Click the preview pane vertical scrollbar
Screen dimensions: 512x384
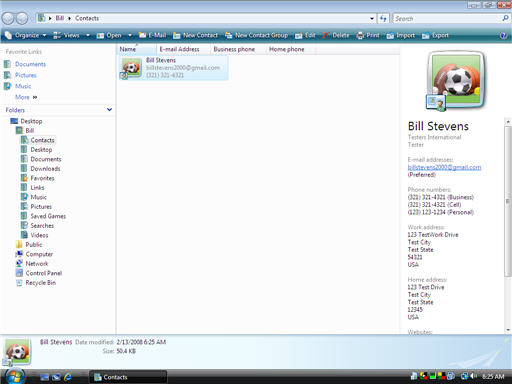pyautogui.click(x=508, y=201)
